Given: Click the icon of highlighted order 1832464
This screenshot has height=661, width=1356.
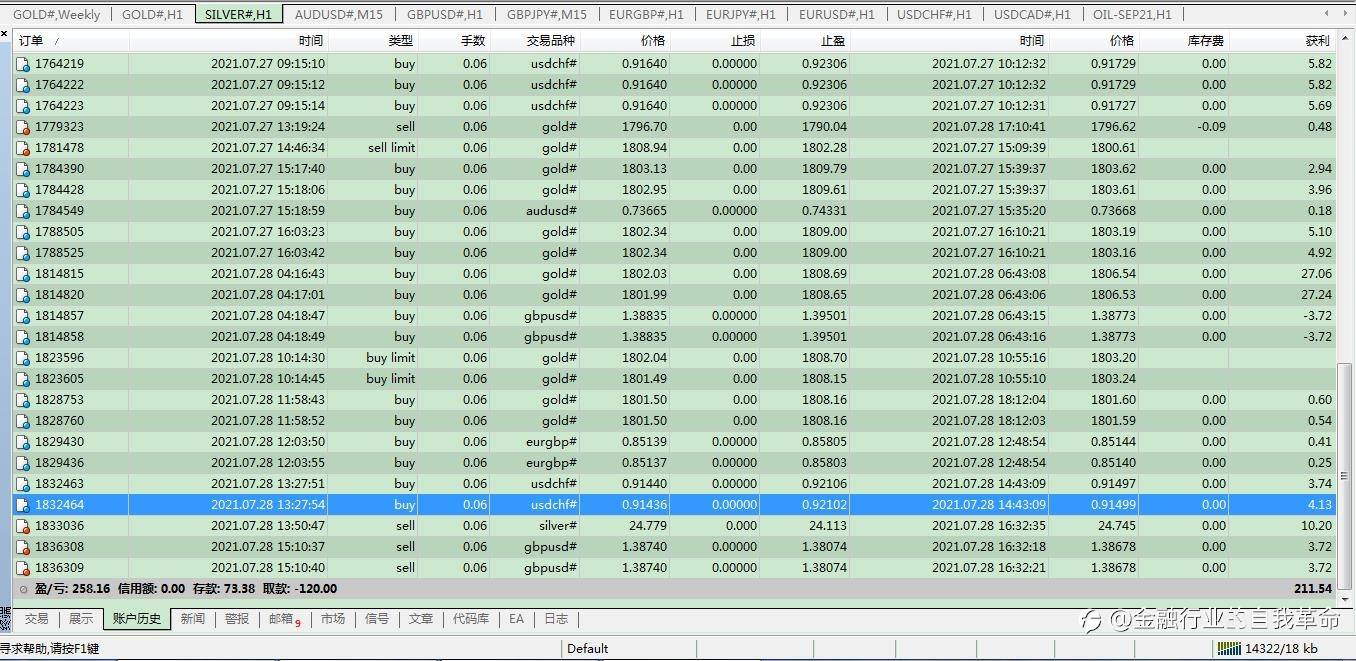Looking at the screenshot, I should point(23,505).
